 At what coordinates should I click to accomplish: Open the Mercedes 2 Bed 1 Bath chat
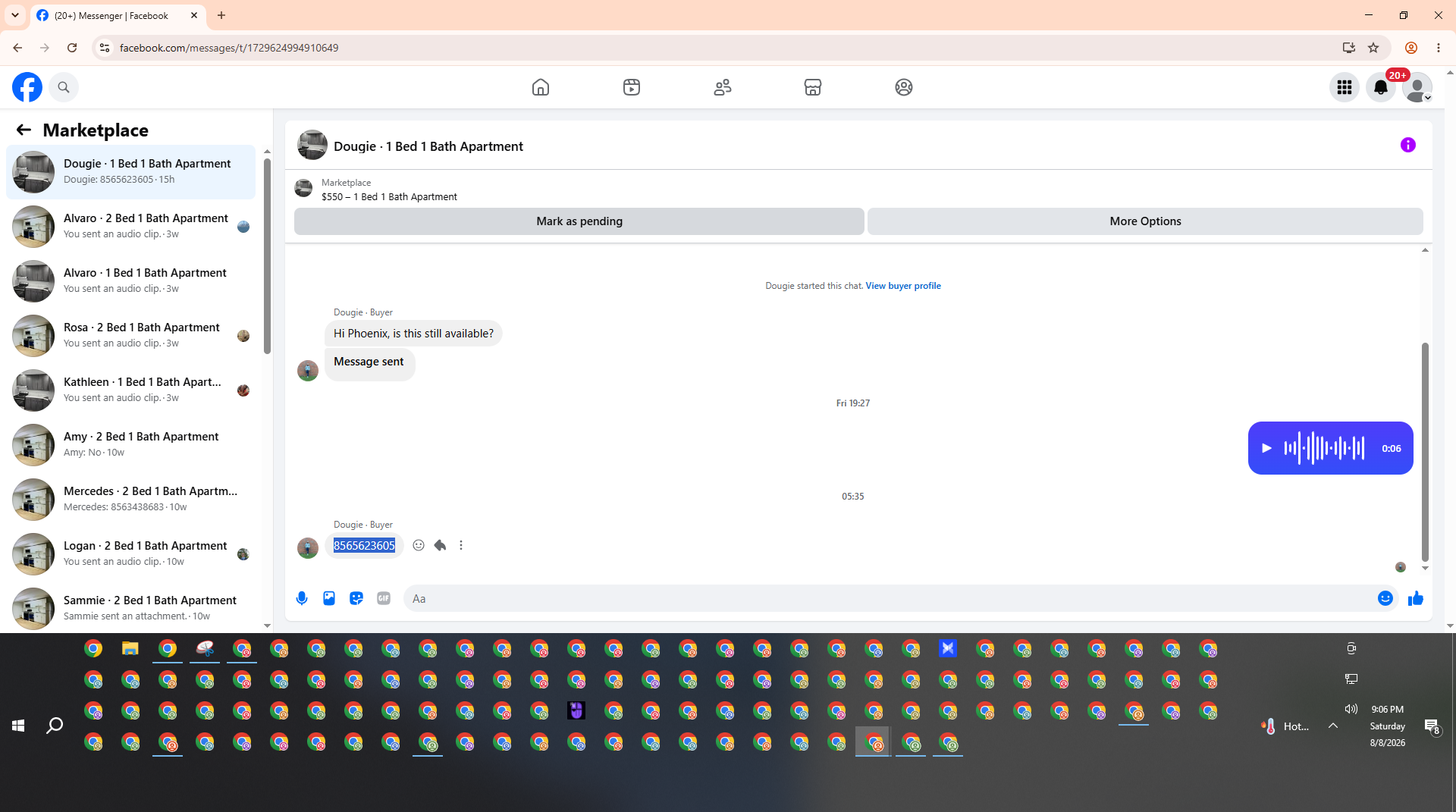coord(130,500)
